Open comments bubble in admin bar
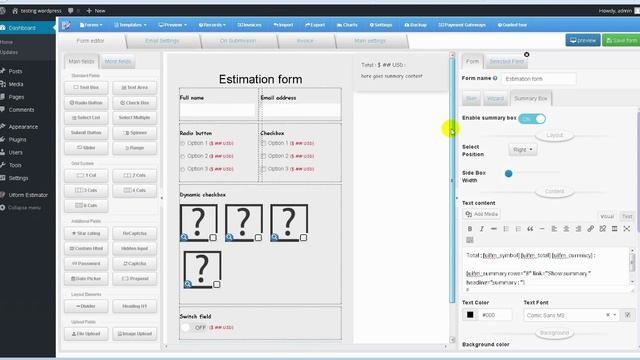This screenshot has height=360, width=640. (71, 11)
